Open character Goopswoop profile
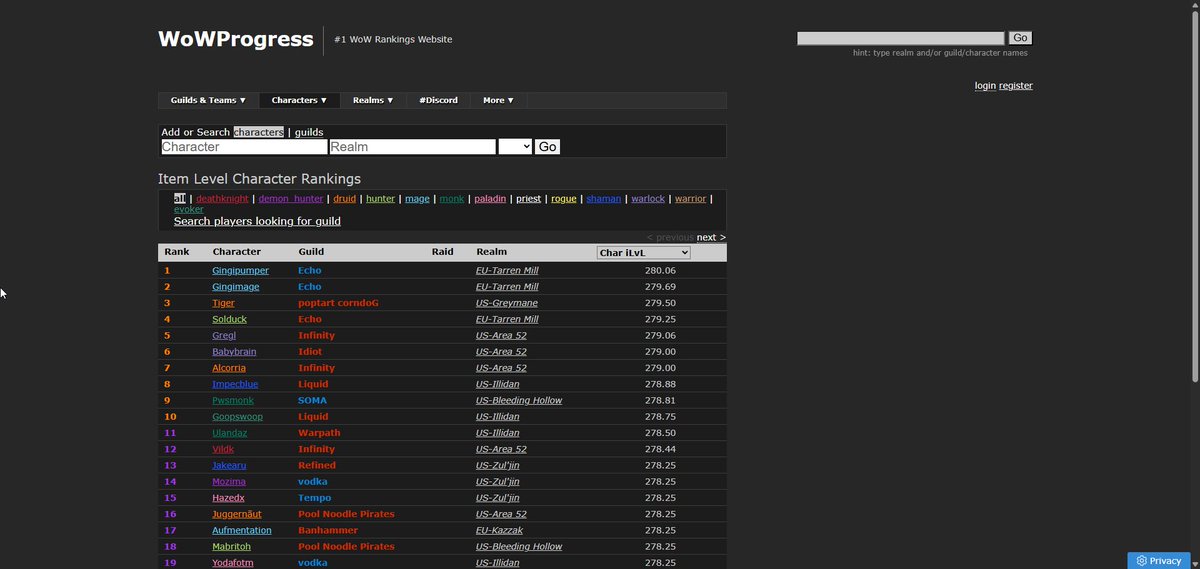Viewport: 1200px width, 569px height. coord(237,417)
